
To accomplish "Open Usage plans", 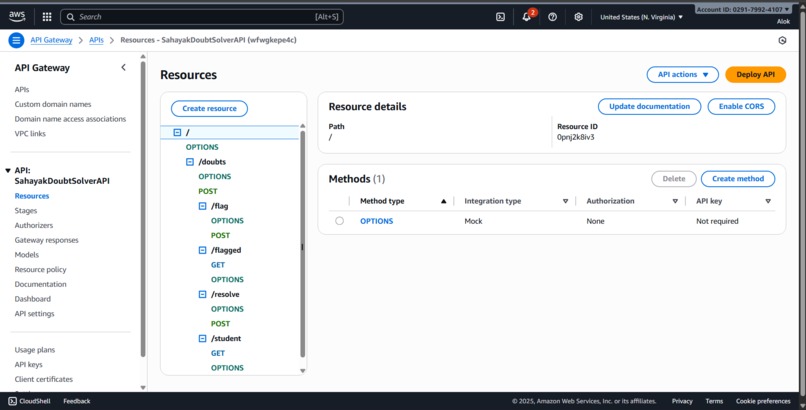I will pos(35,350).
